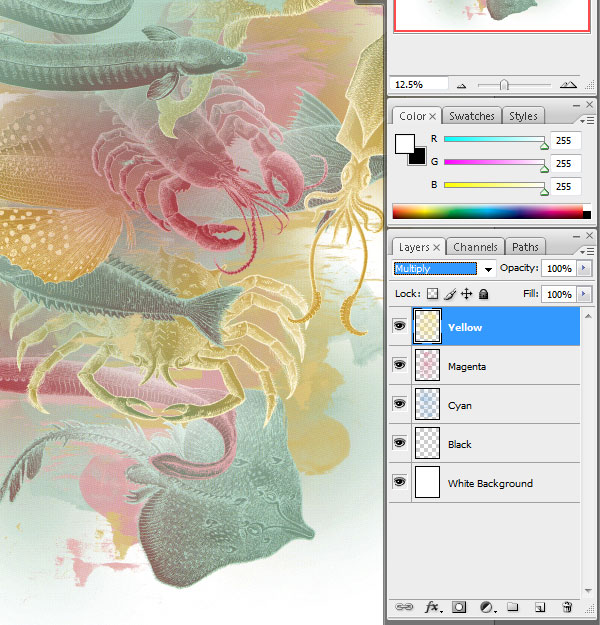Open the Multiply blend mode dropdown

pyautogui.click(x=488, y=269)
